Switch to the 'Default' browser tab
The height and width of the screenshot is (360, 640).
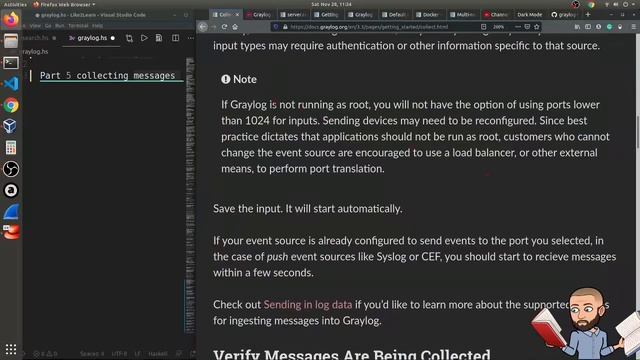coord(394,15)
